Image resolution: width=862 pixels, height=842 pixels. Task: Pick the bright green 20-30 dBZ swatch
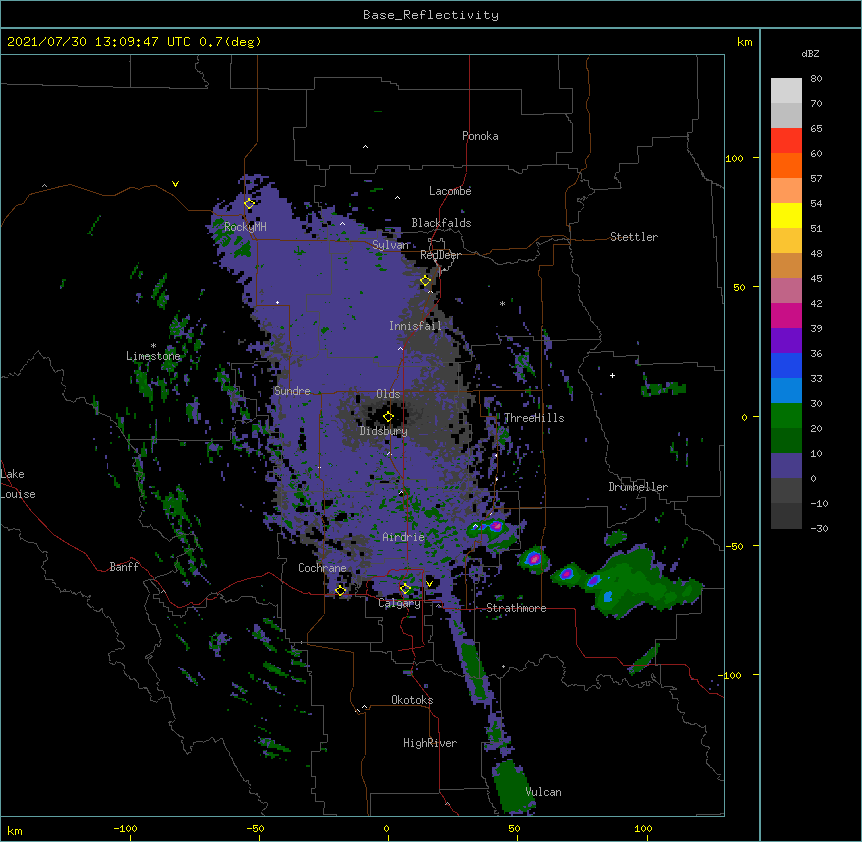click(786, 416)
